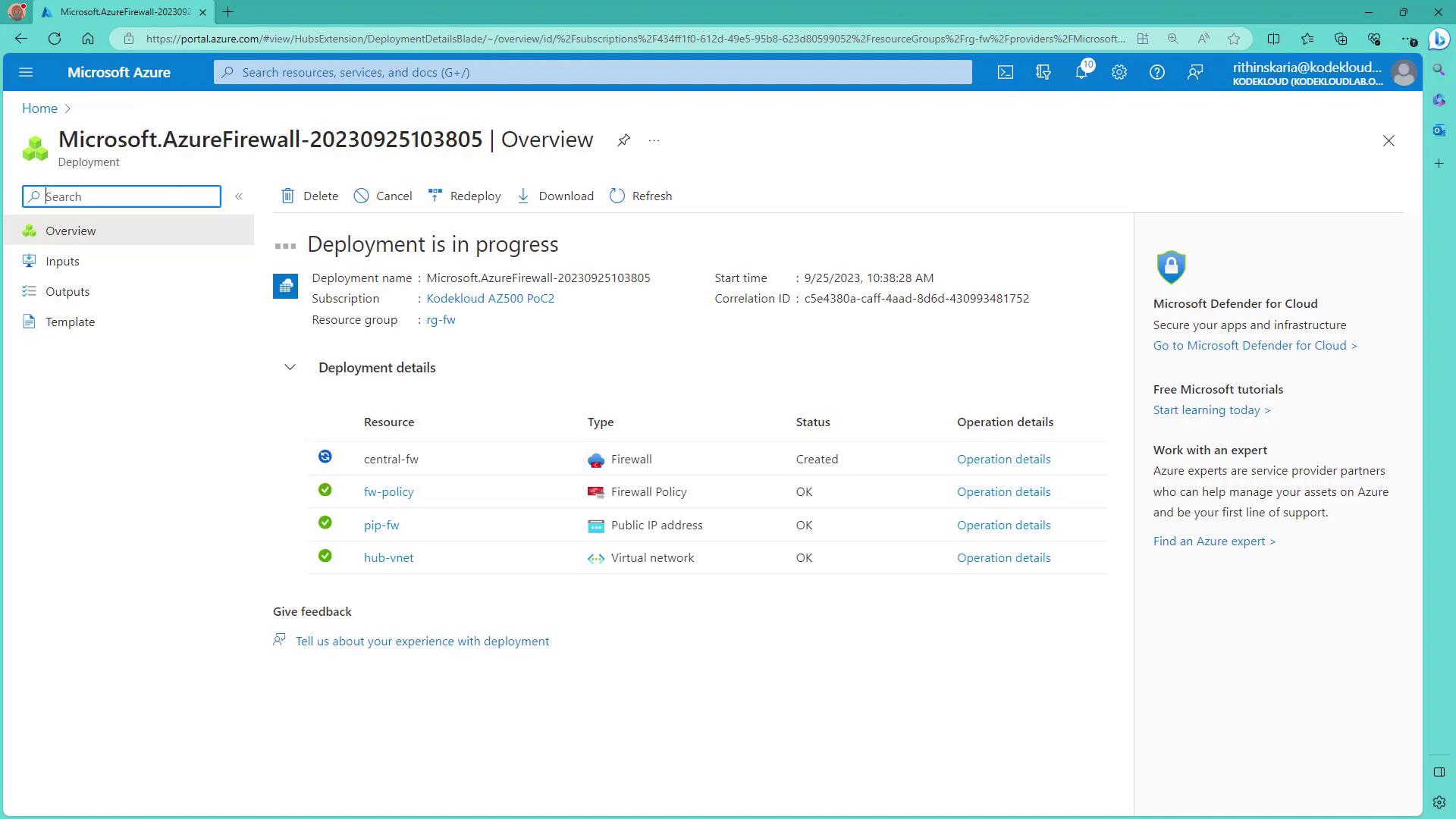This screenshot has height=819, width=1456.
Task: Open Operation details for central-fw
Action: (x=1003, y=460)
